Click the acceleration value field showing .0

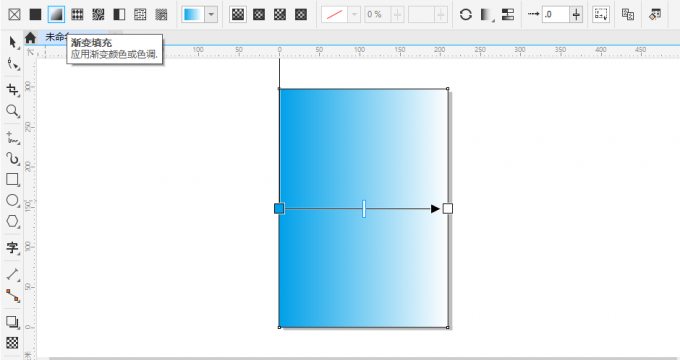coord(556,14)
